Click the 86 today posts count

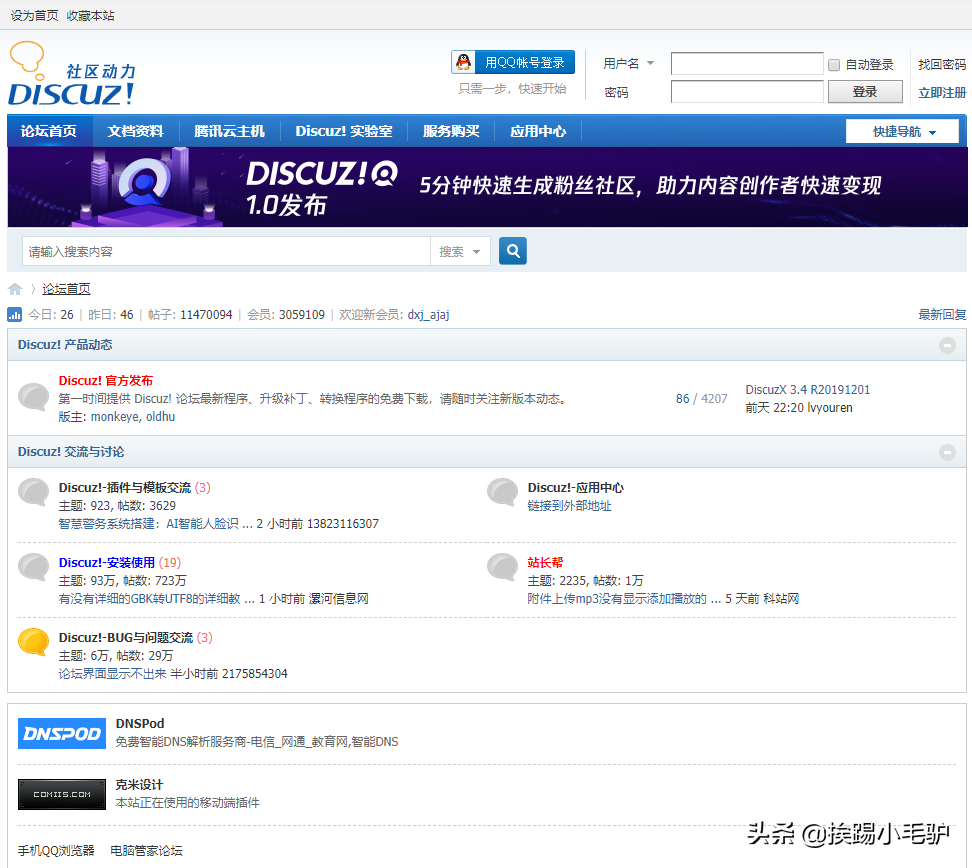pos(683,399)
